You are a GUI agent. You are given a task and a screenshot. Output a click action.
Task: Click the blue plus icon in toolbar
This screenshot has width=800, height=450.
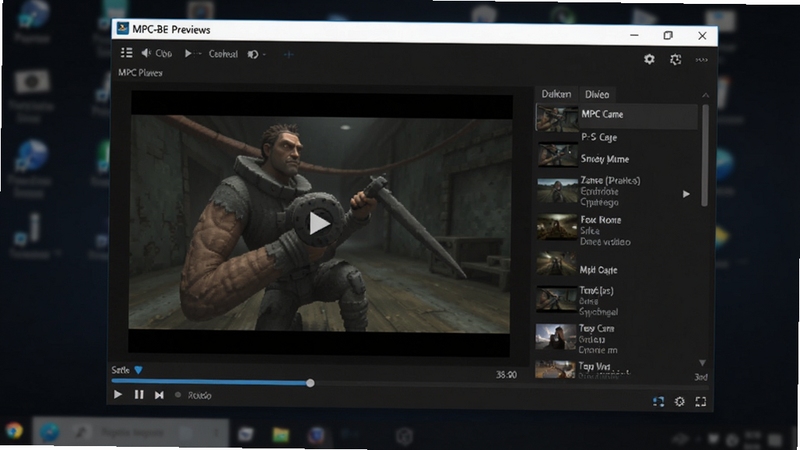(288, 54)
